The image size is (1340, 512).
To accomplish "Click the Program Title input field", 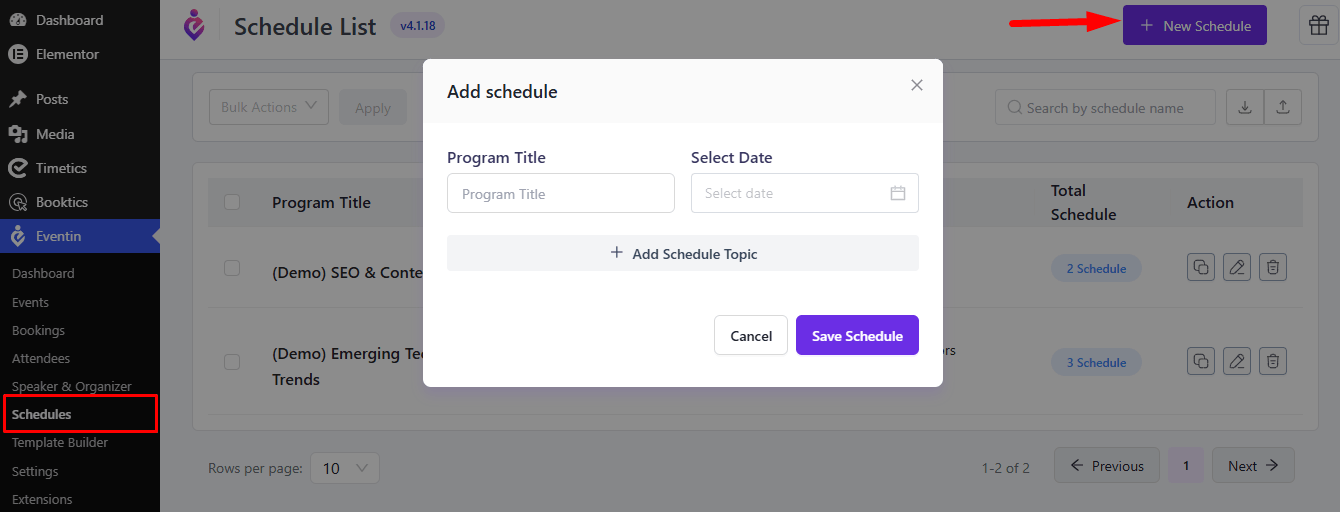I will pyautogui.click(x=561, y=193).
